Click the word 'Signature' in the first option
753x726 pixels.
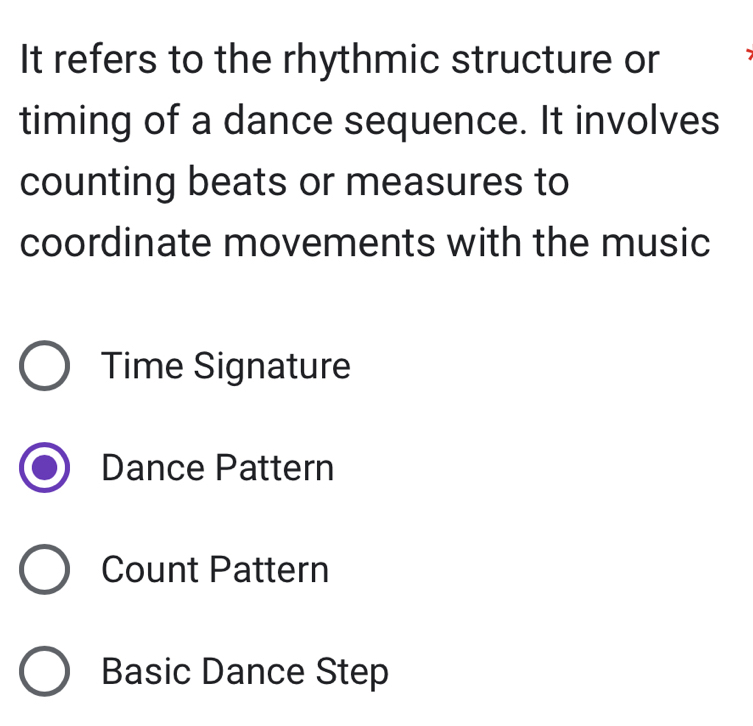tap(271, 367)
